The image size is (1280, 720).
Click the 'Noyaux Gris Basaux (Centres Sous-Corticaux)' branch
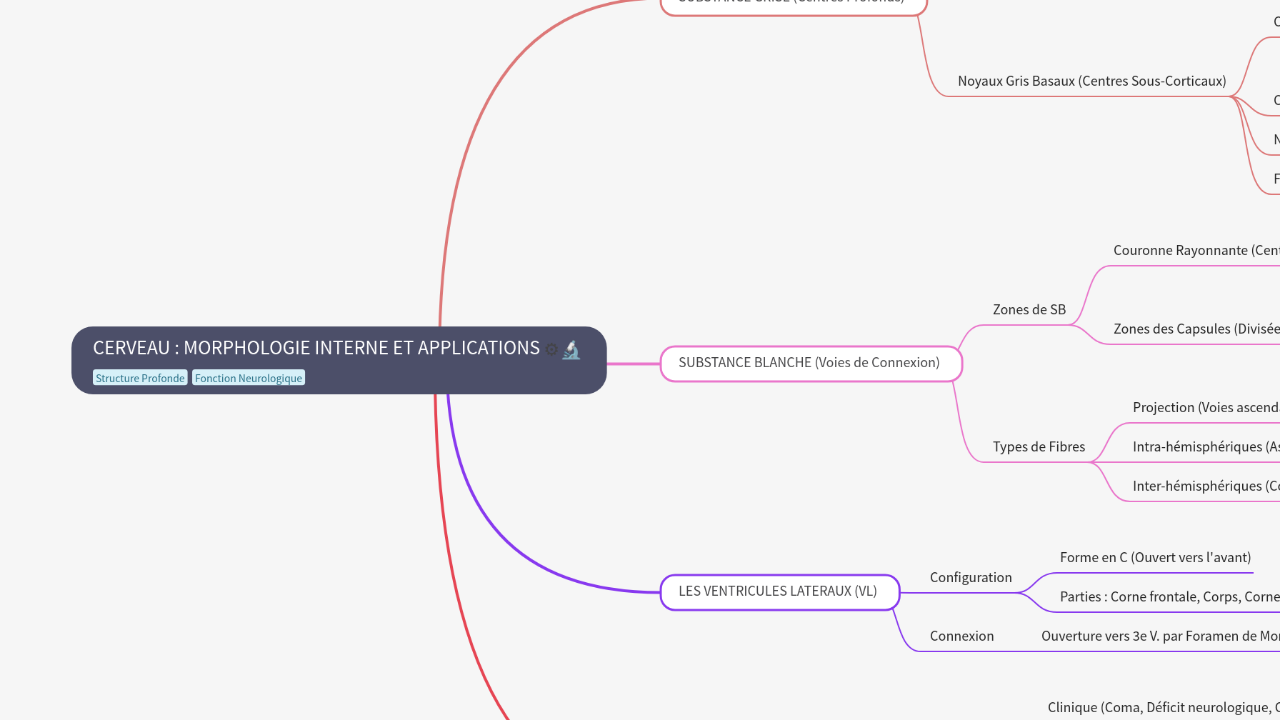(x=1091, y=81)
